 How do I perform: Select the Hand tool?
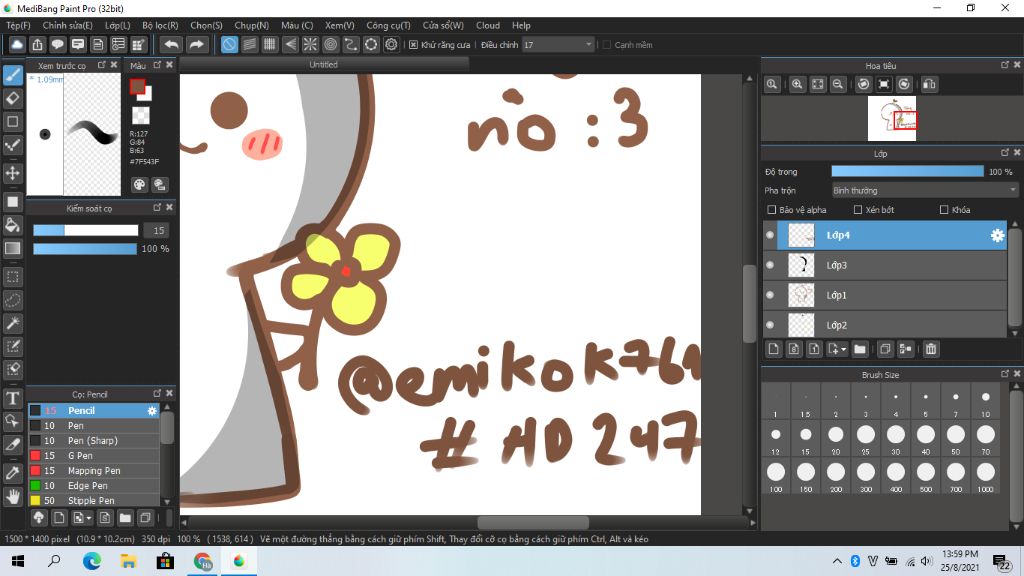[12, 497]
